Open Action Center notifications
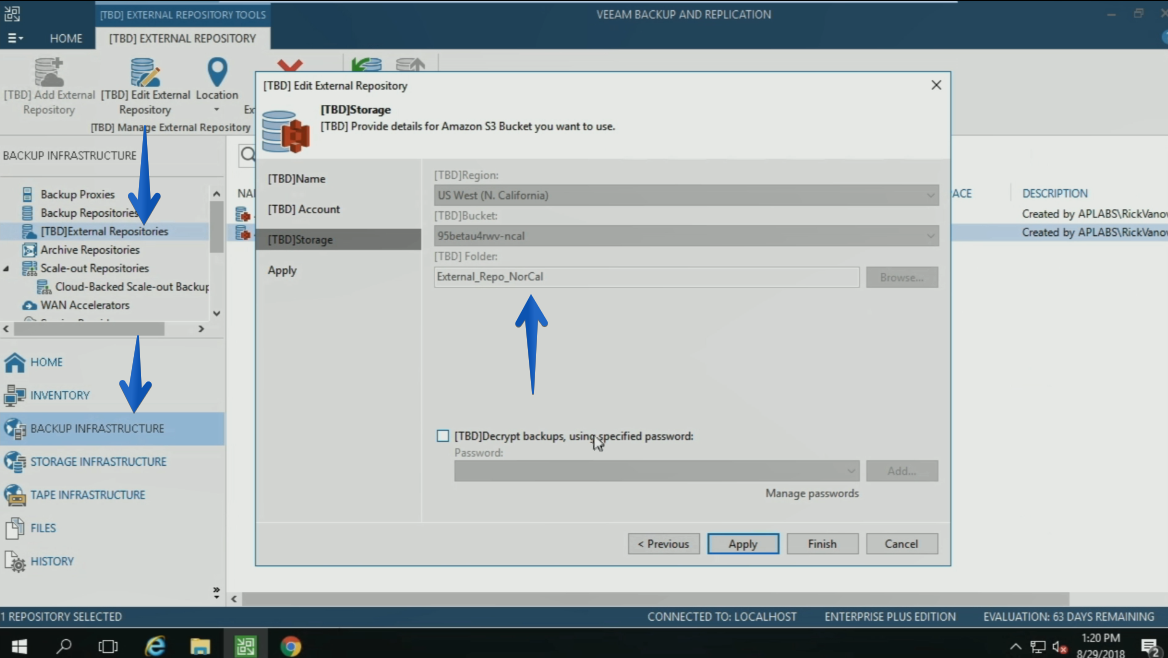 click(1149, 646)
